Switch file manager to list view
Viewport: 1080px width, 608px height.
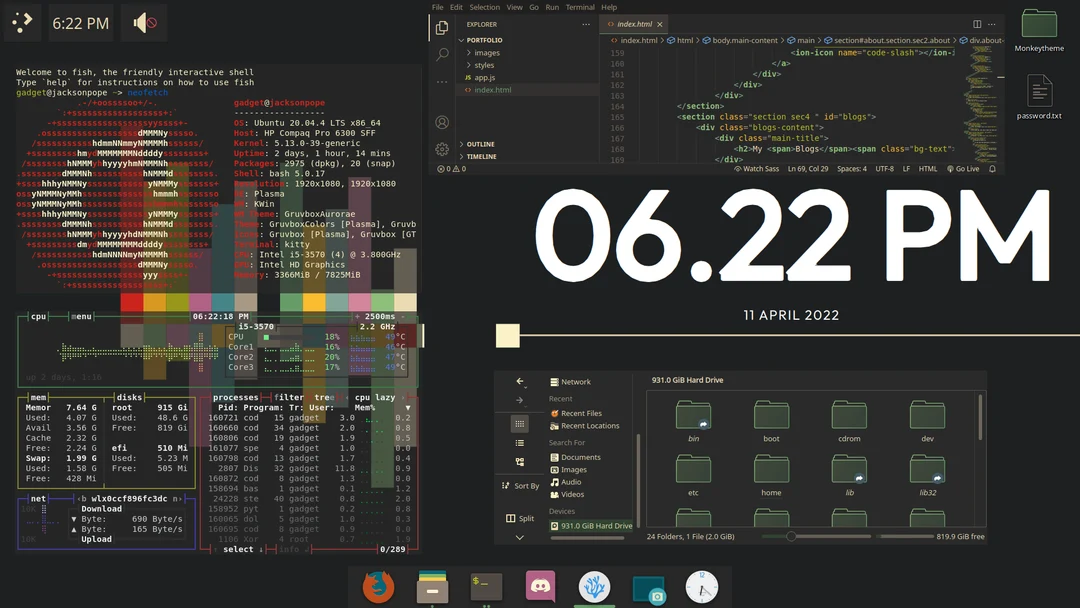click(520, 443)
